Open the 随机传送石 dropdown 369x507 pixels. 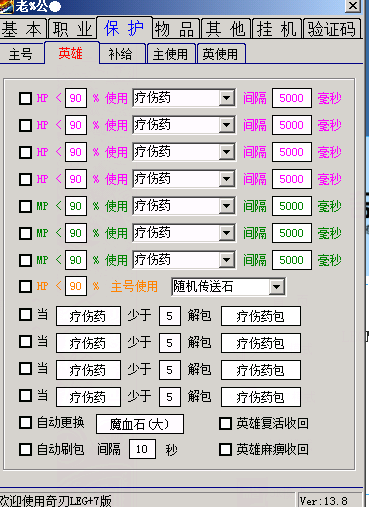[x=277, y=287]
